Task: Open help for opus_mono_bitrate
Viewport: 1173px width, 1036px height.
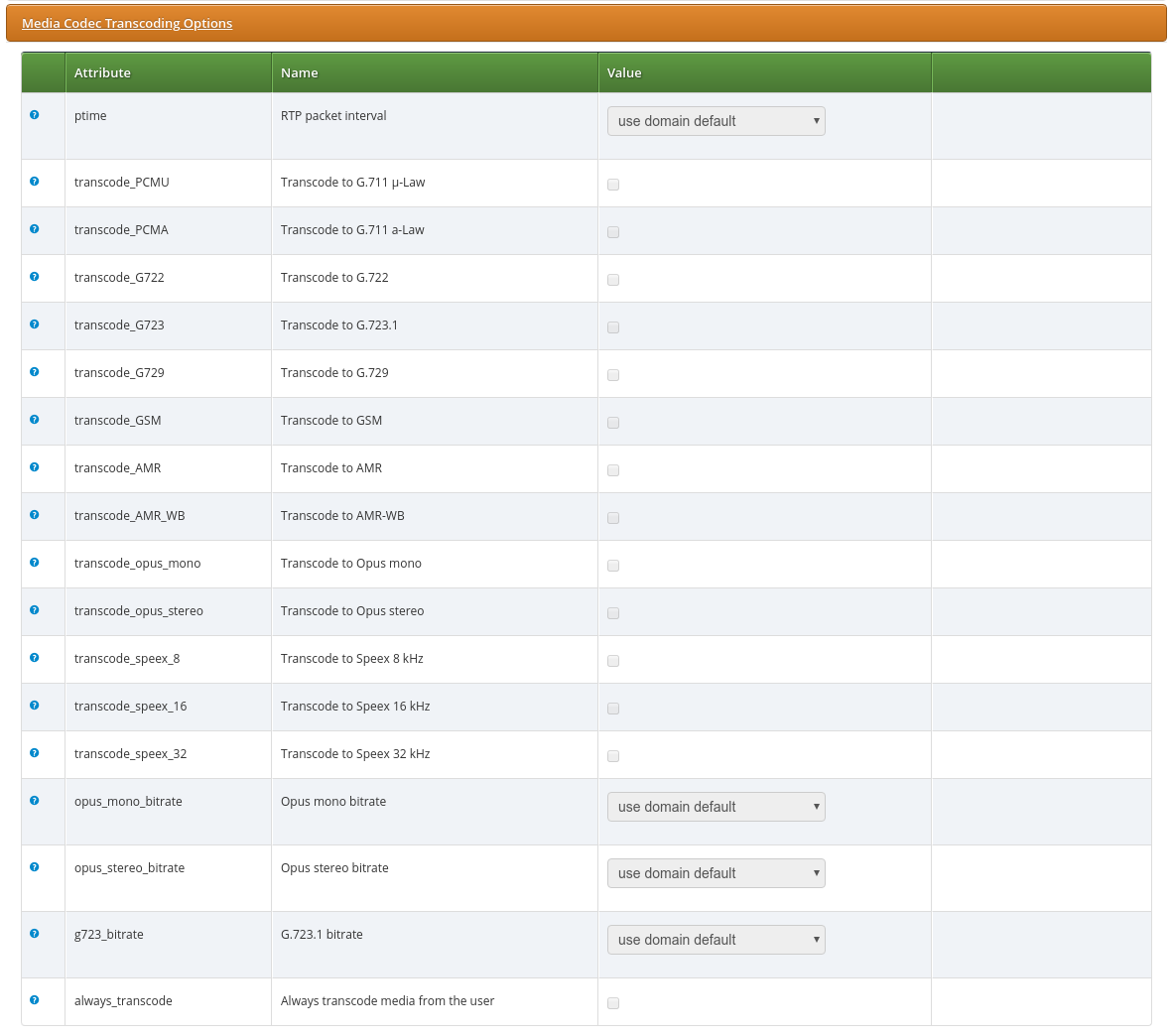Action: (34, 801)
